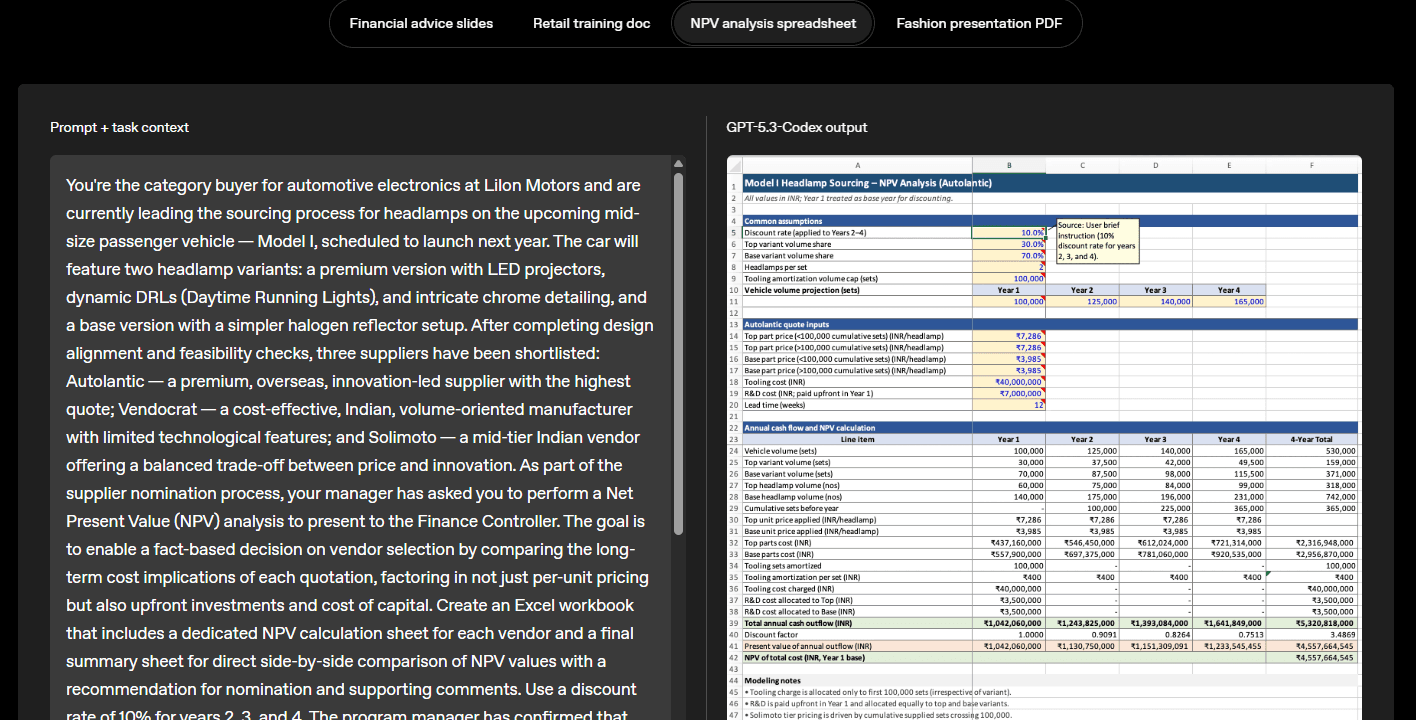Click the prompt panel scrollbar thumb
The image size is (1416, 720).
coord(678,350)
